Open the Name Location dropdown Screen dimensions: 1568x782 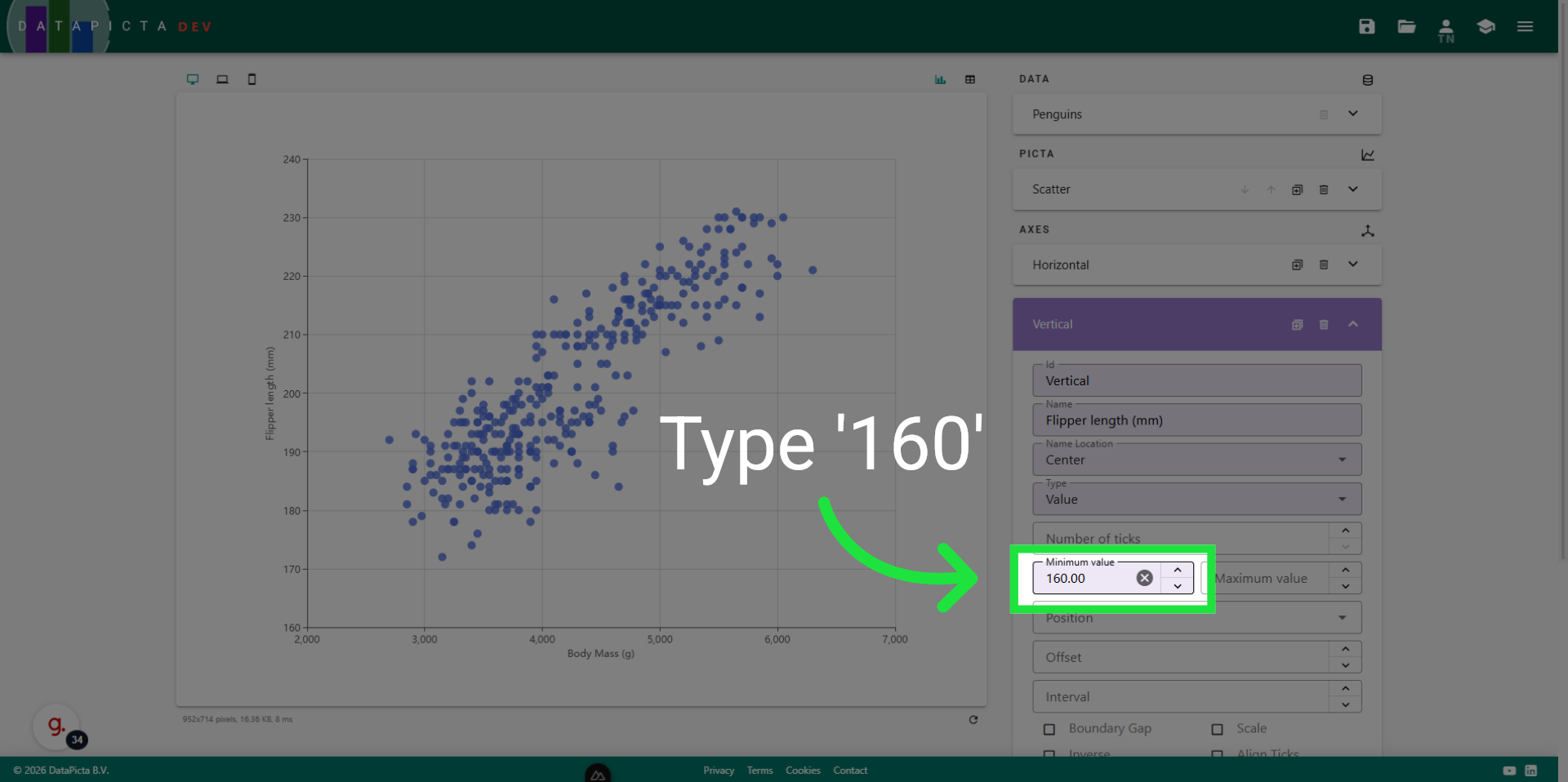pyautogui.click(x=1341, y=460)
